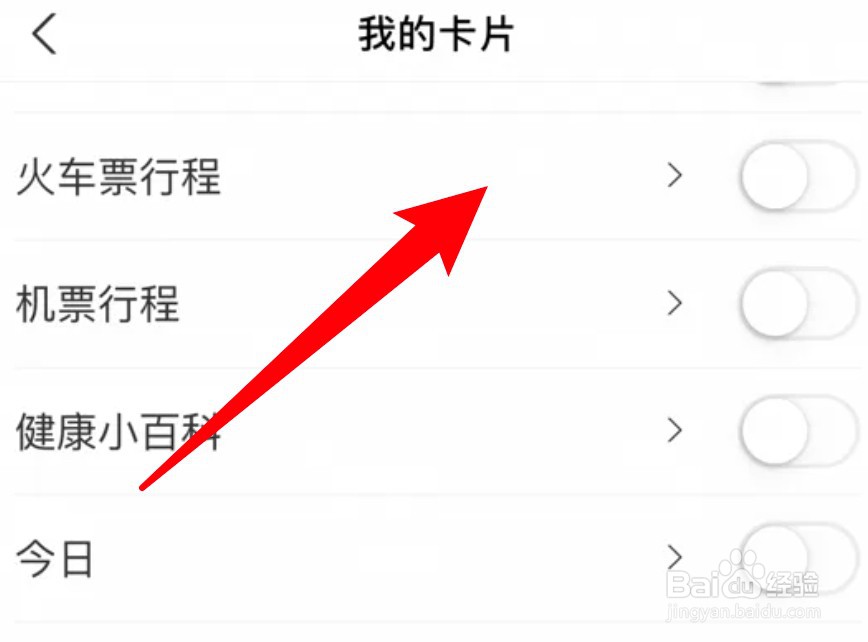Click the 我的卡片 page title

point(436,34)
